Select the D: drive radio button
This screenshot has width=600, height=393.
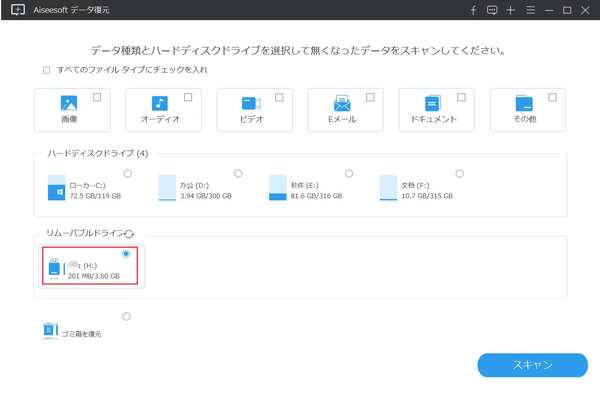pos(238,174)
